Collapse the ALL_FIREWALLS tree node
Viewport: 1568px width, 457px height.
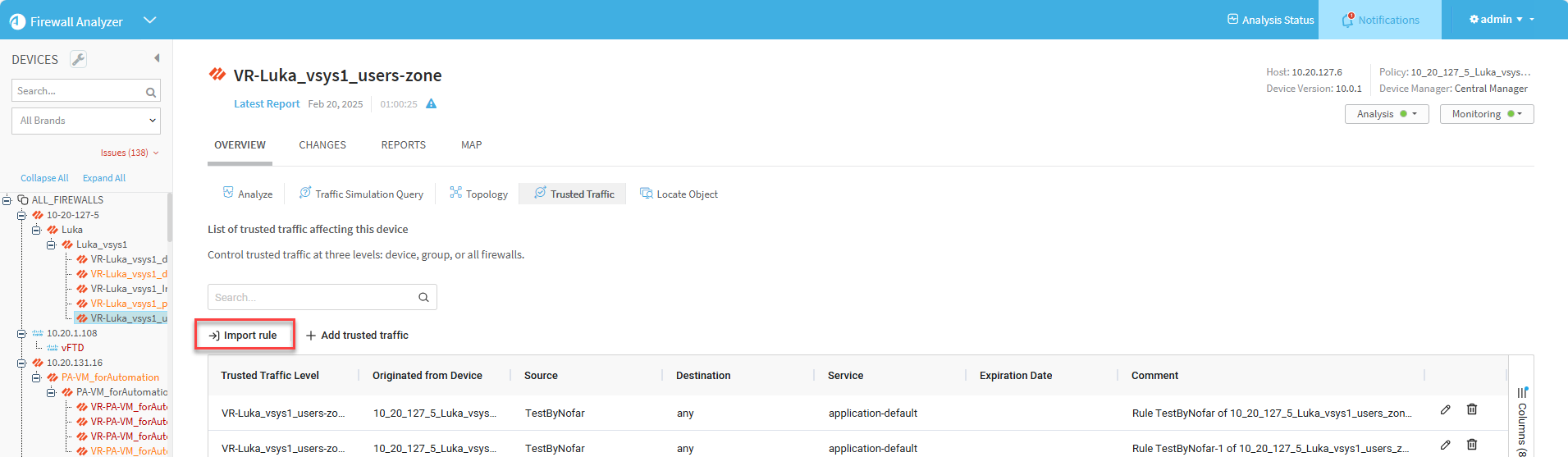point(7,200)
